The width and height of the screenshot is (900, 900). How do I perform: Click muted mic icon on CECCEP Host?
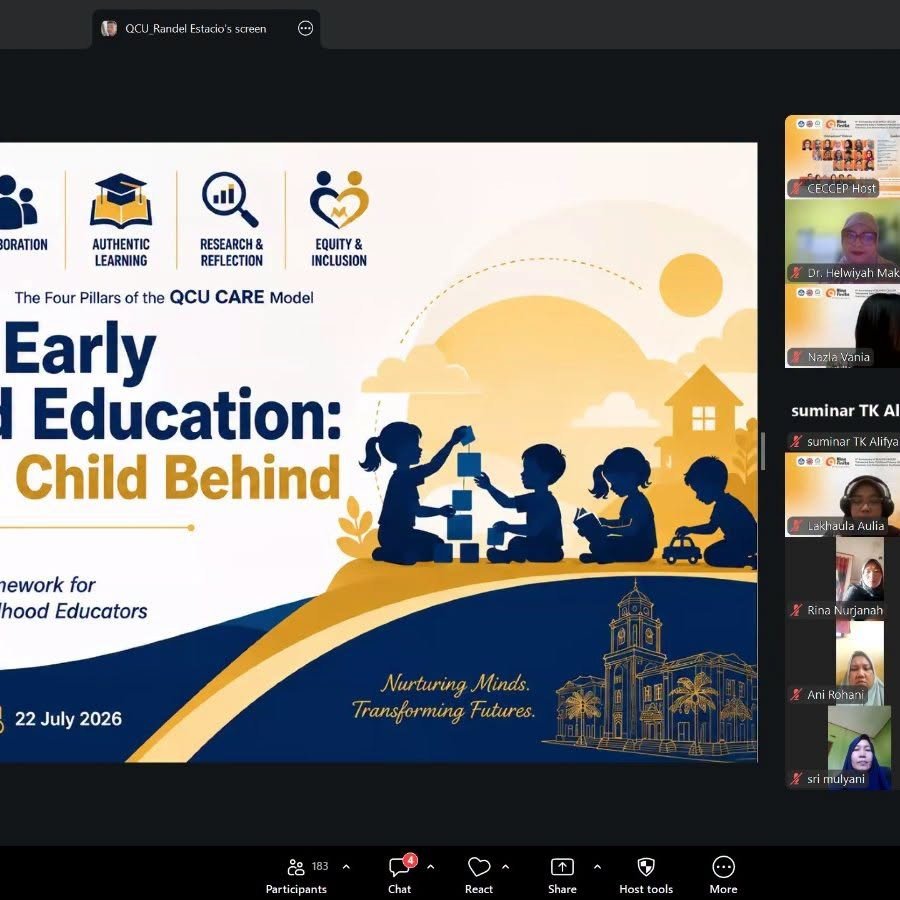tap(796, 188)
